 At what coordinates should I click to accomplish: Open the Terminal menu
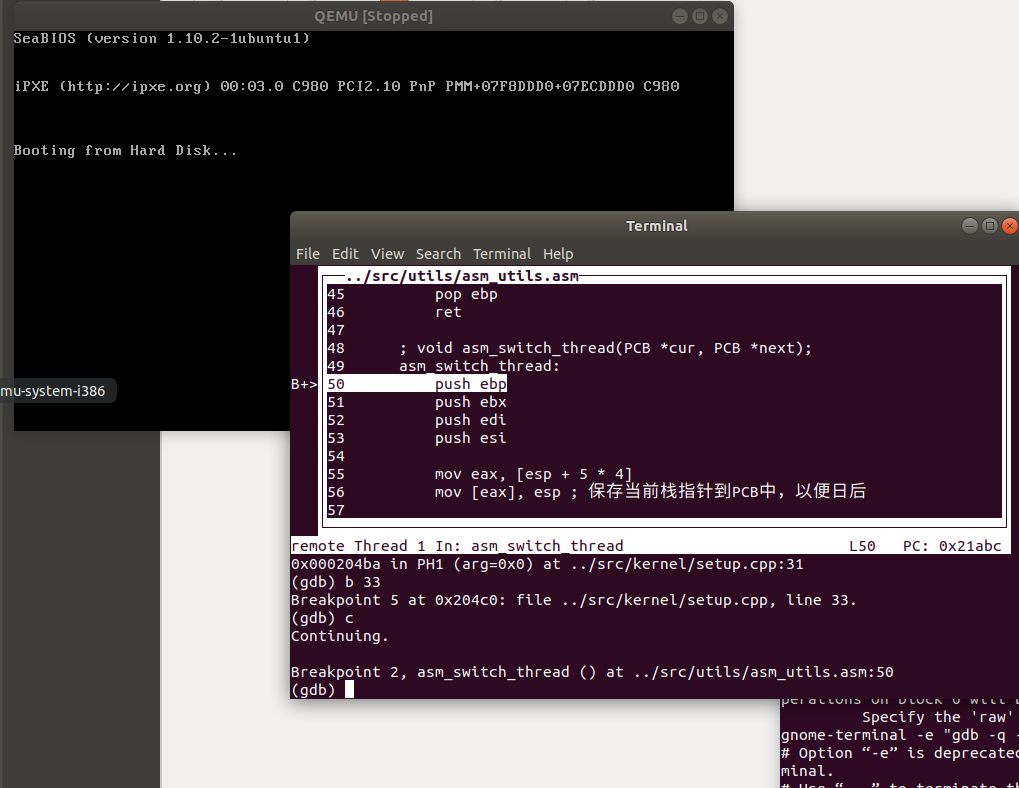502,253
